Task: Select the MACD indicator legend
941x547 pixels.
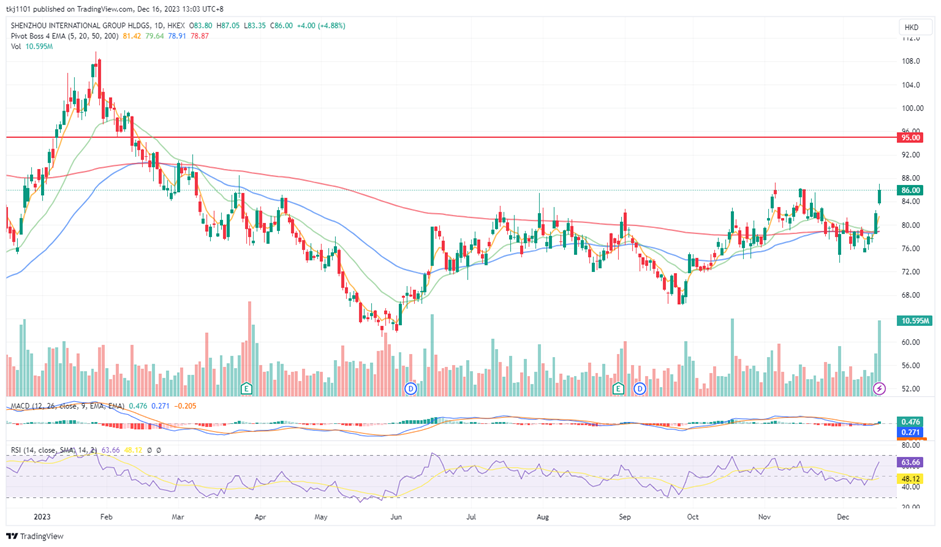Action: (67, 406)
